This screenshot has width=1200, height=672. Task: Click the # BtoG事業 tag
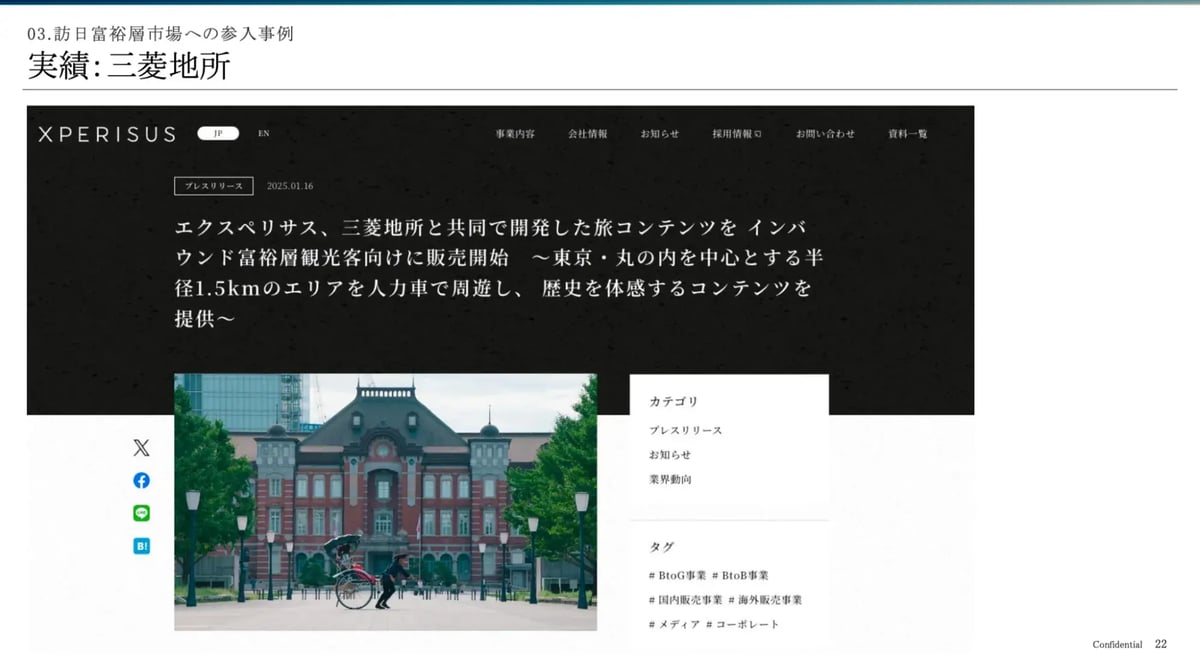(677, 575)
